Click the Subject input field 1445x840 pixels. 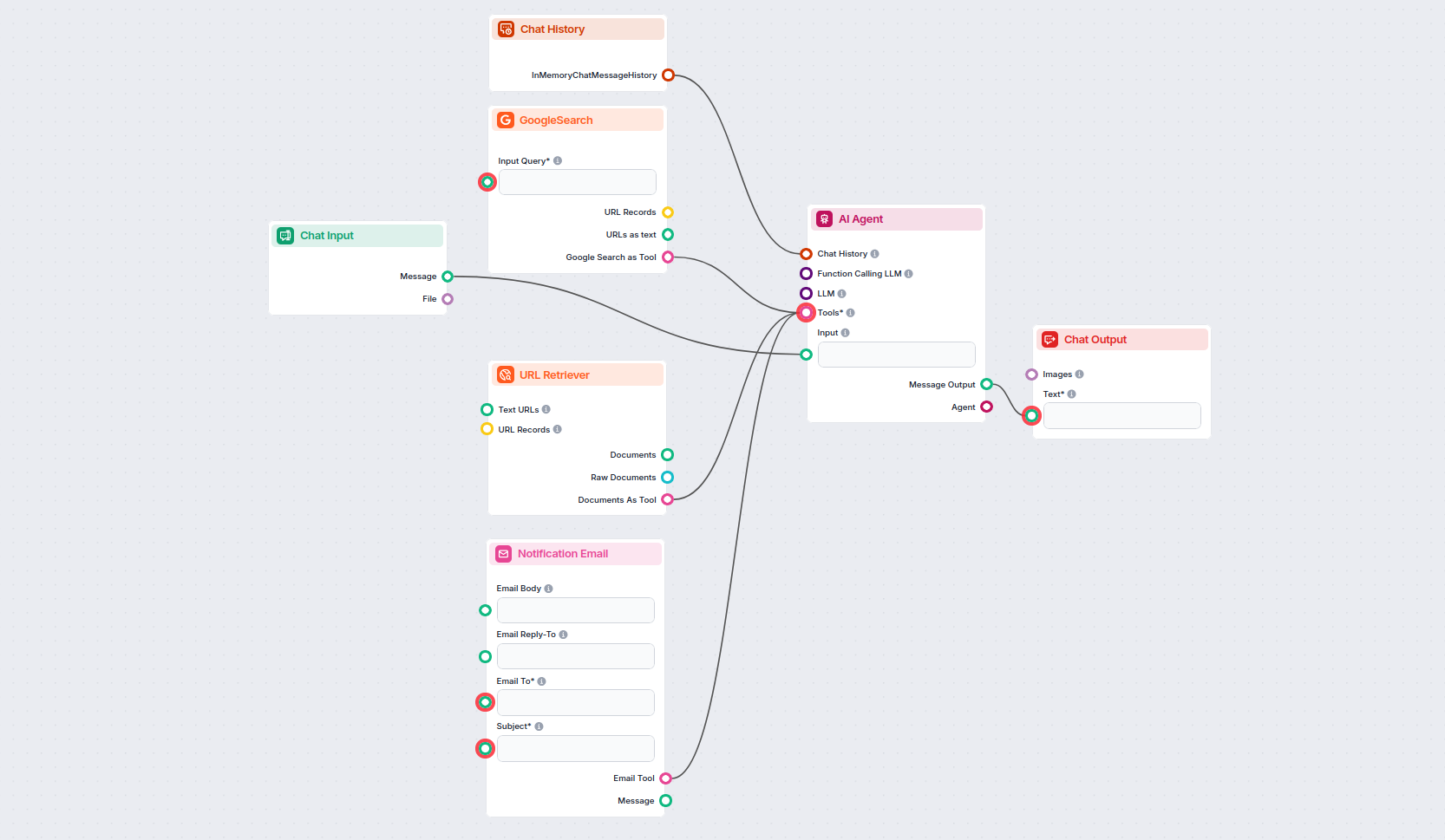pos(575,748)
